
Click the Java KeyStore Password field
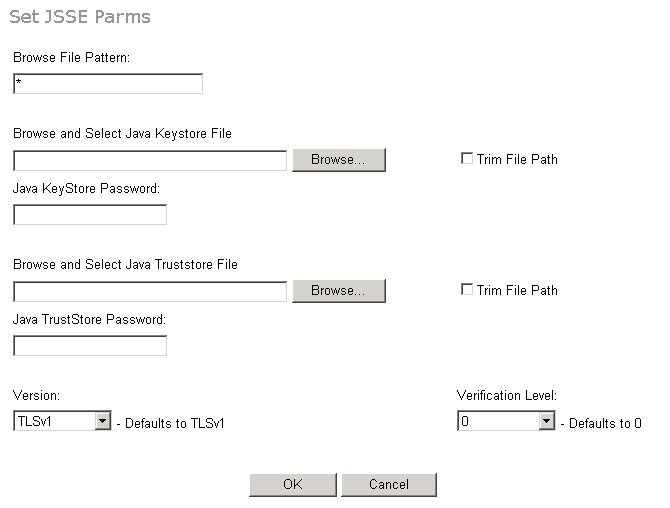click(x=90, y=215)
